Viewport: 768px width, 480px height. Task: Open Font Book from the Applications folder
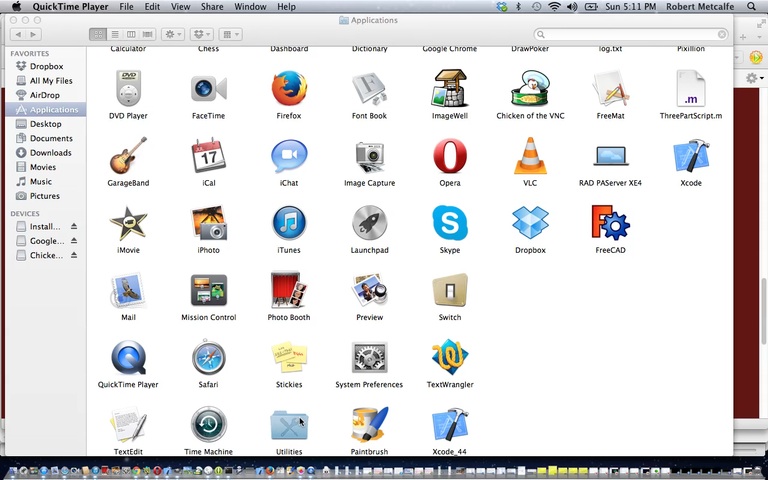point(369,89)
